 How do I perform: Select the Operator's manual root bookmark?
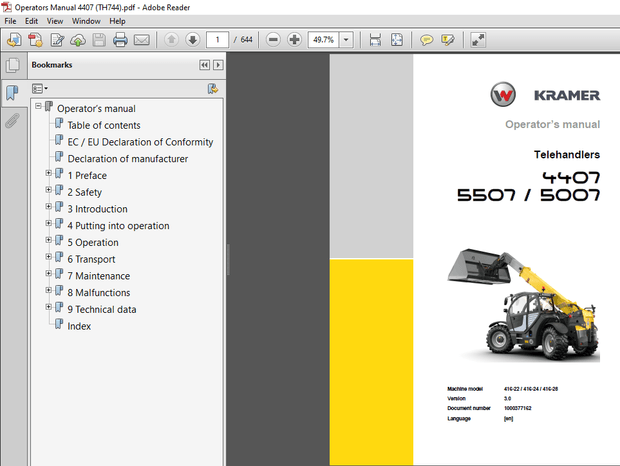pyautogui.click(x=96, y=109)
